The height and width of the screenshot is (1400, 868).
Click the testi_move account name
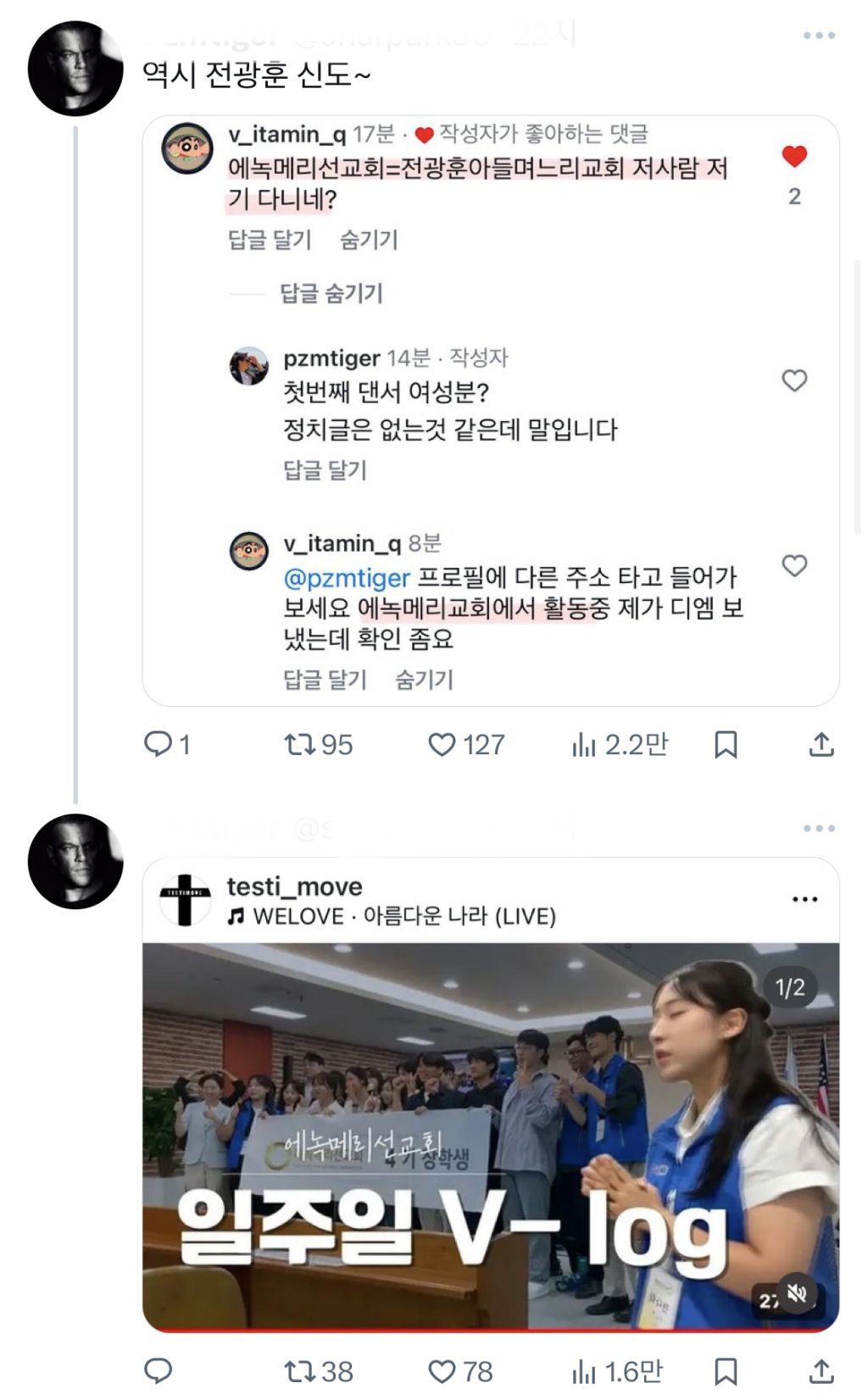point(294,886)
